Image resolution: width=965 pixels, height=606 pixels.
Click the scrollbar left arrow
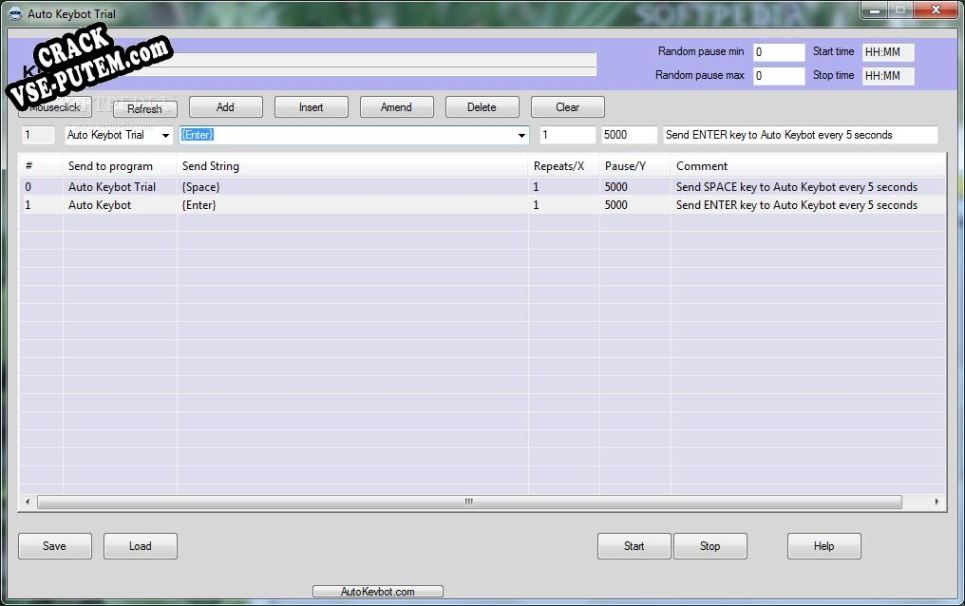click(x=28, y=502)
